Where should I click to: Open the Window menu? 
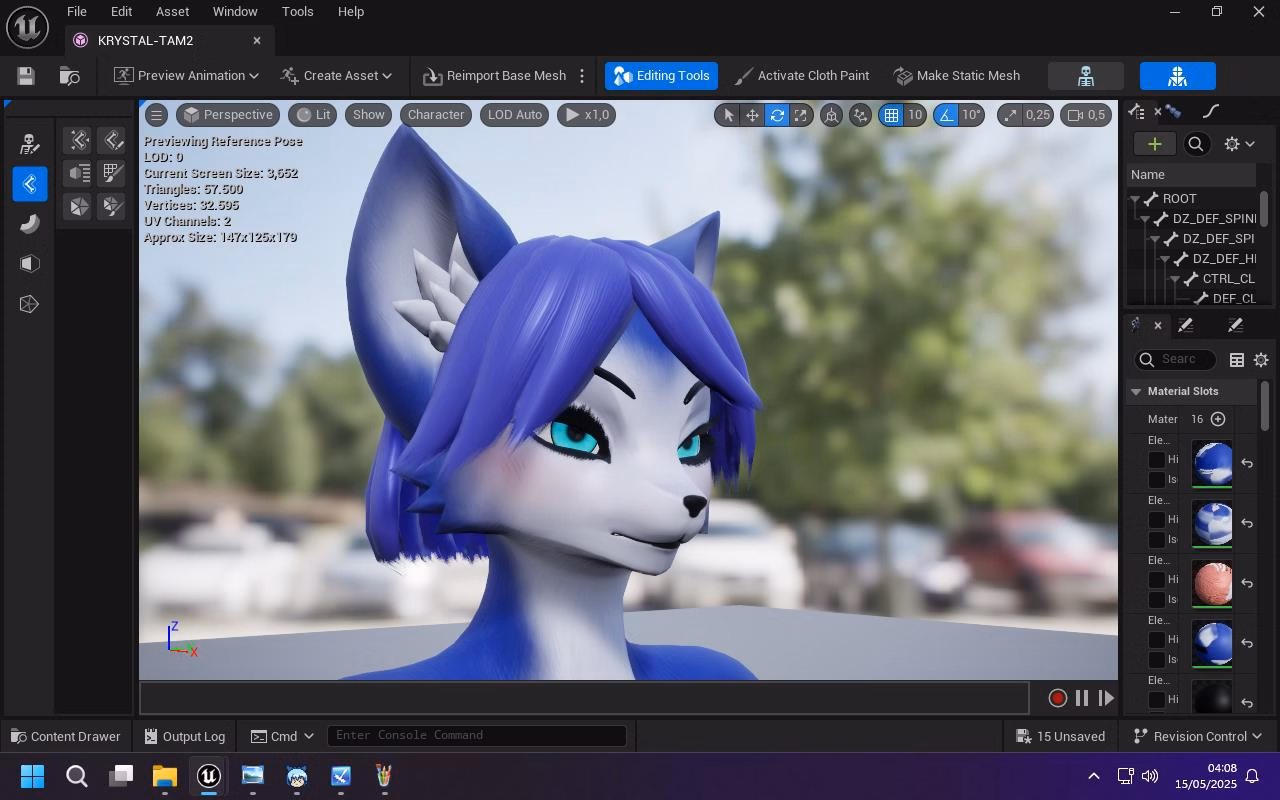235,12
